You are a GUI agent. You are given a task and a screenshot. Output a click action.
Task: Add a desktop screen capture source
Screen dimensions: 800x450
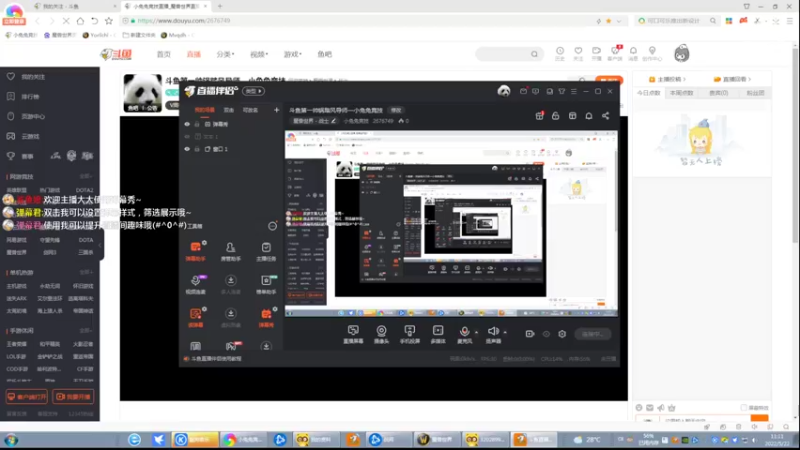(x=353, y=334)
